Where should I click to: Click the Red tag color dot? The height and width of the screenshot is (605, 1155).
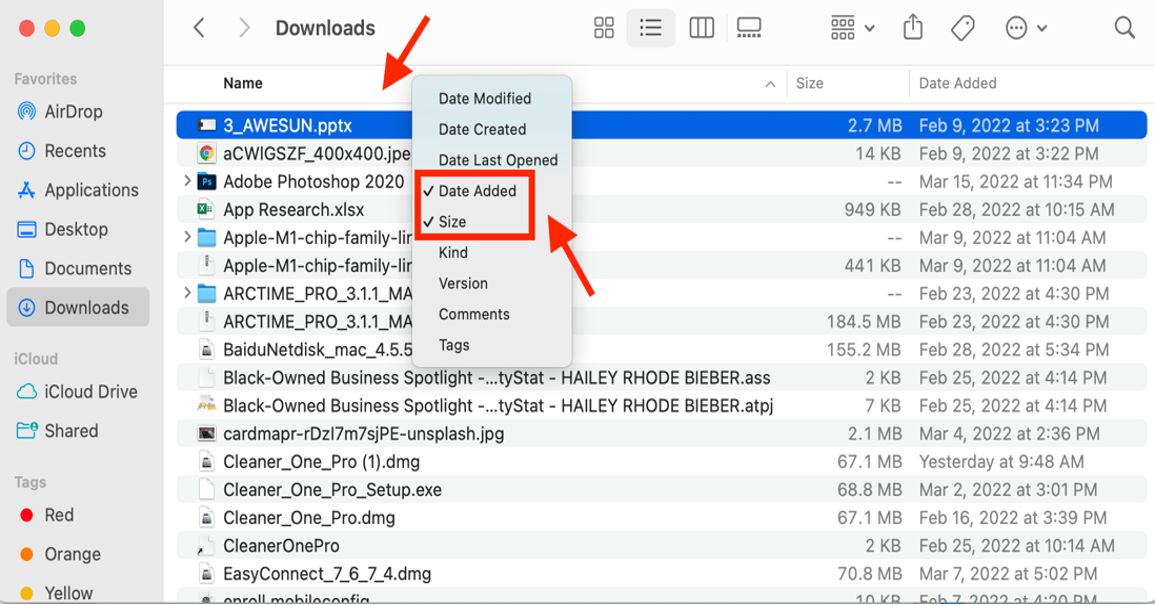pos(27,515)
